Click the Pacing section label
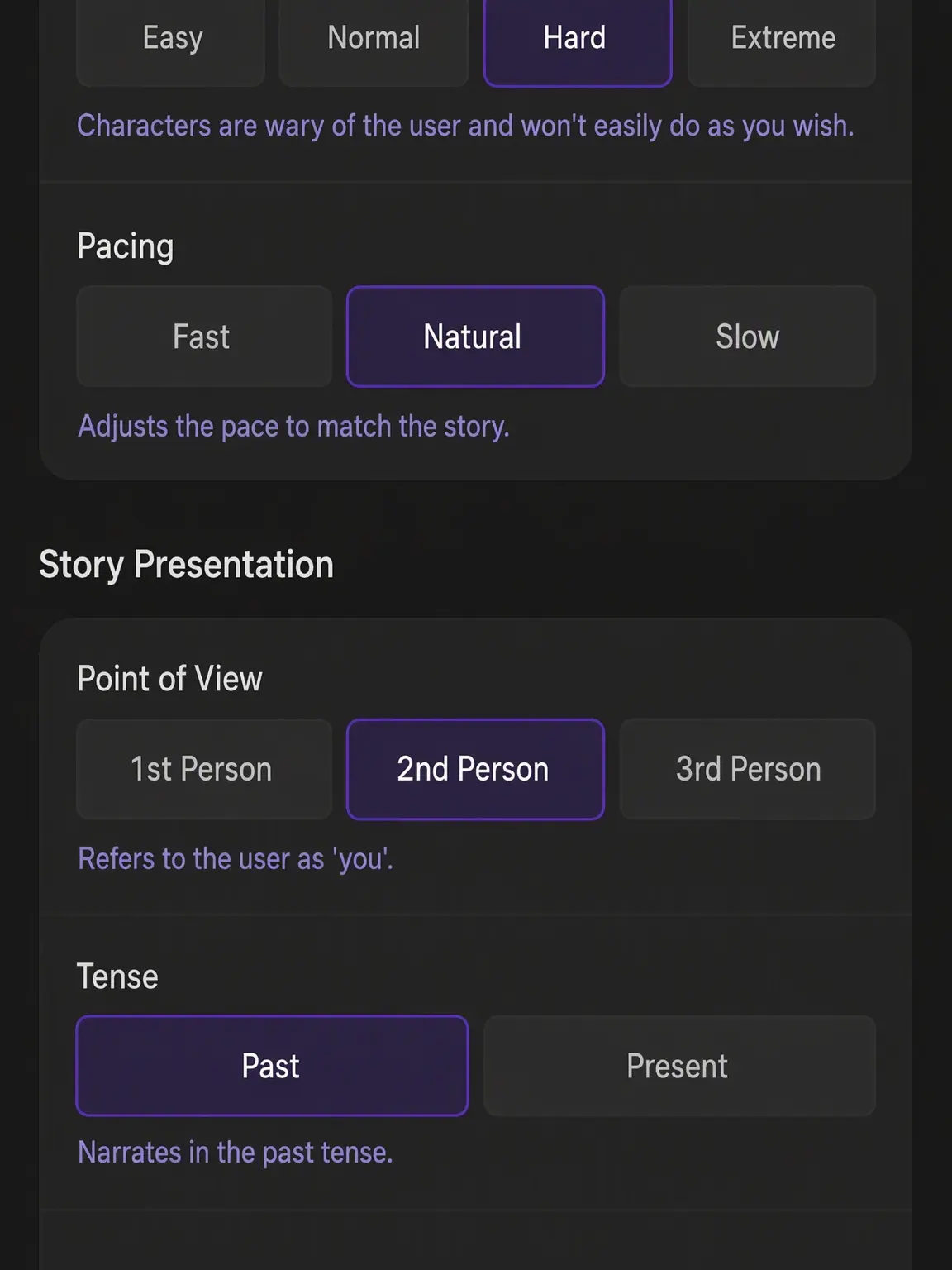Image resolution: width=952 pixels, height=1270 pixels. (126, 246)
